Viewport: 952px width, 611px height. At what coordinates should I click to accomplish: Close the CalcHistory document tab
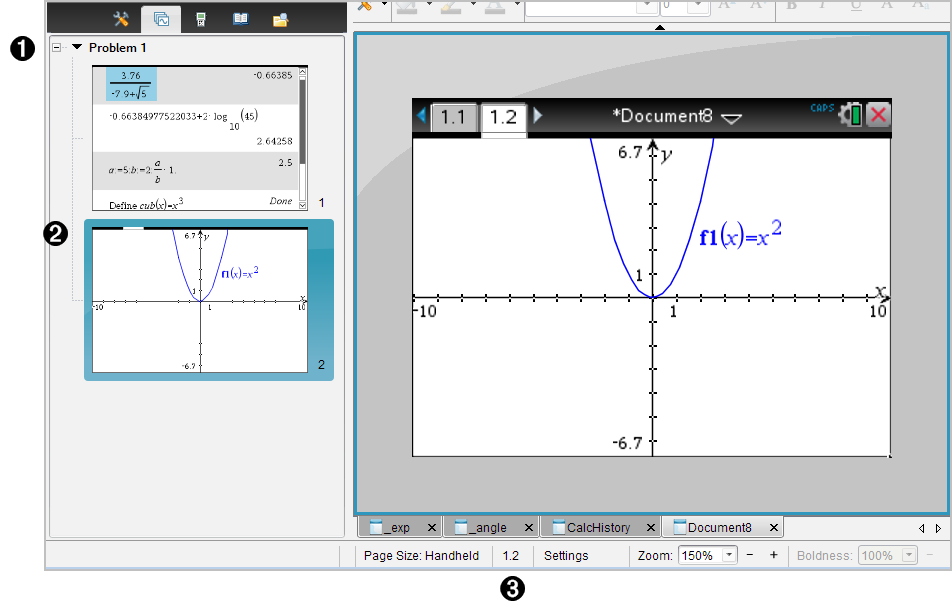click(652, 528)
